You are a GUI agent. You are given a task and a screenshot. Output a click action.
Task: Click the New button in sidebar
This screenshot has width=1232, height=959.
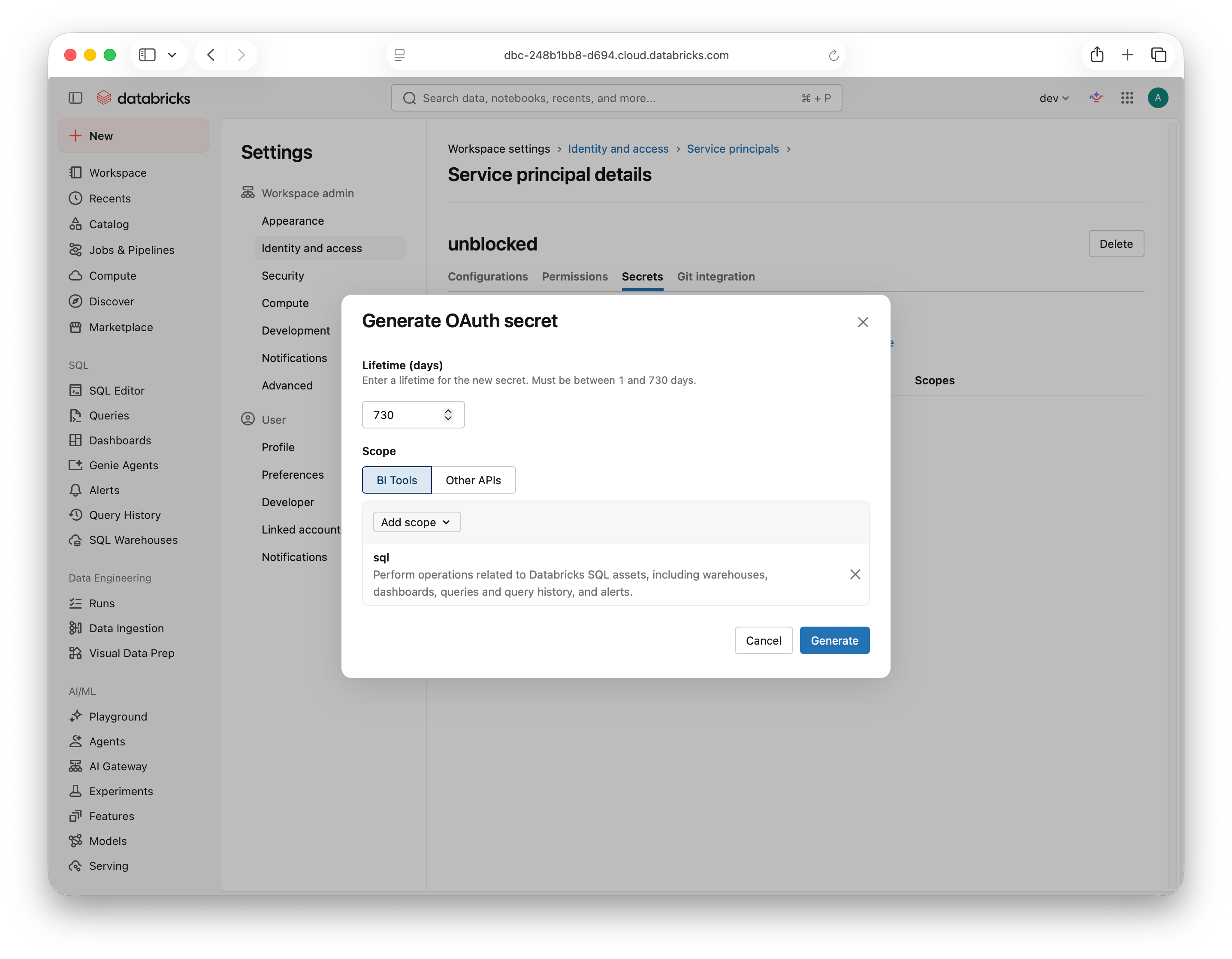coord(134,136)
